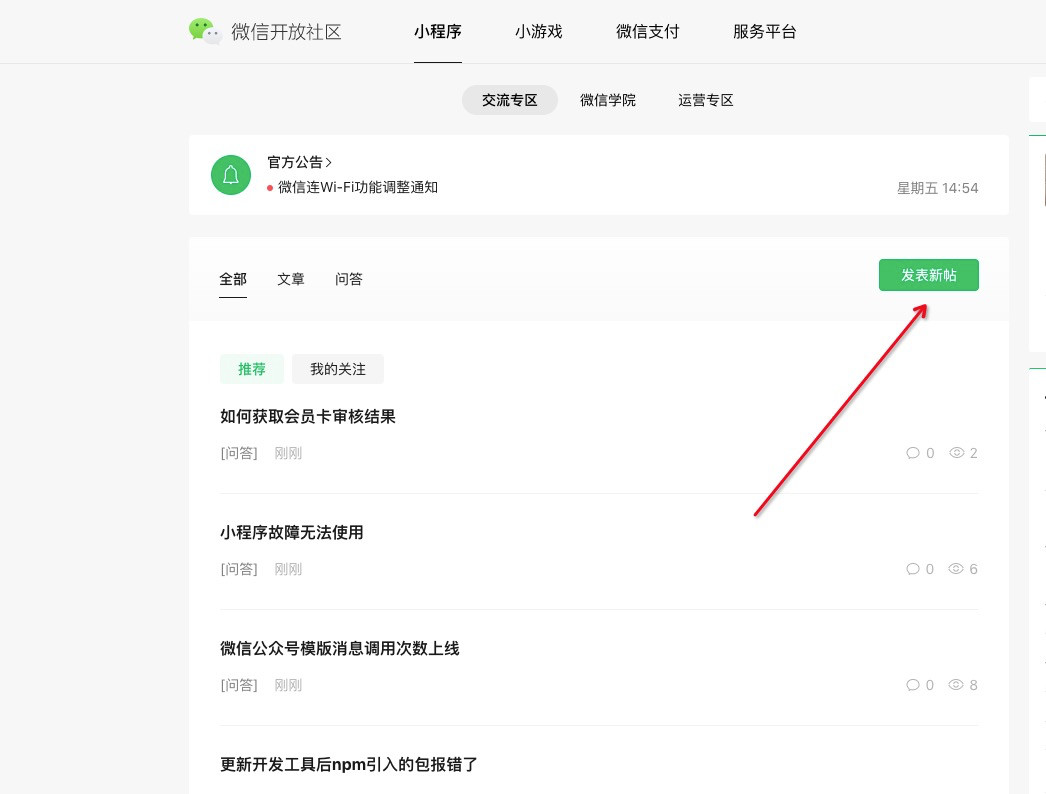
Task: Filter posts by 问答
Action: click(x=349, y=279)
